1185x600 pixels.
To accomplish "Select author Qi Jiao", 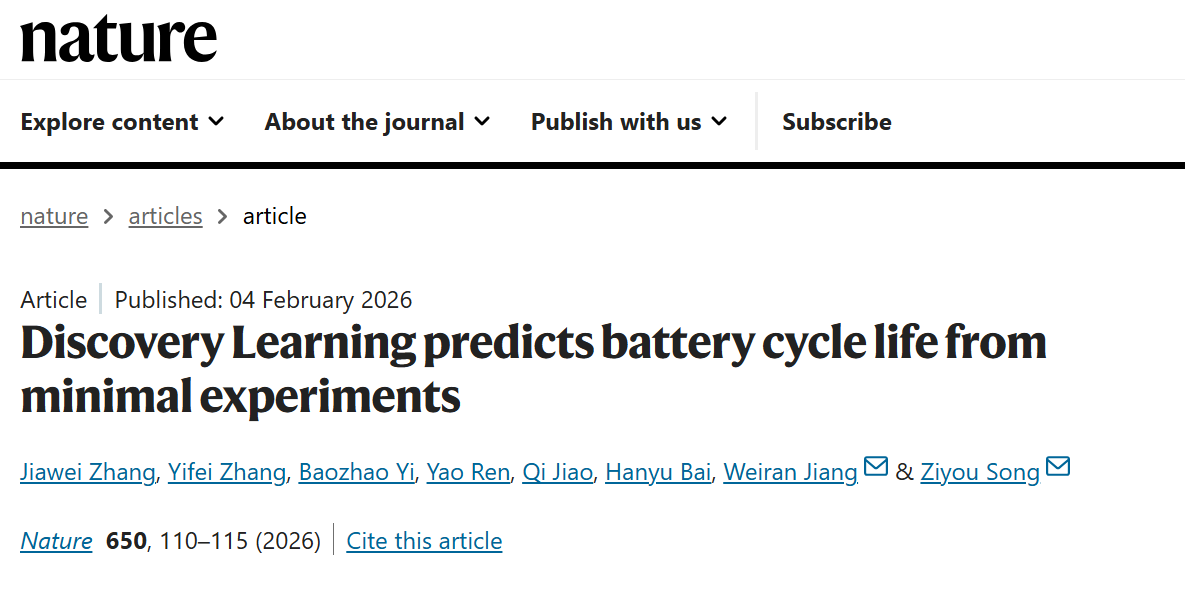I will (x=557, y=472).
